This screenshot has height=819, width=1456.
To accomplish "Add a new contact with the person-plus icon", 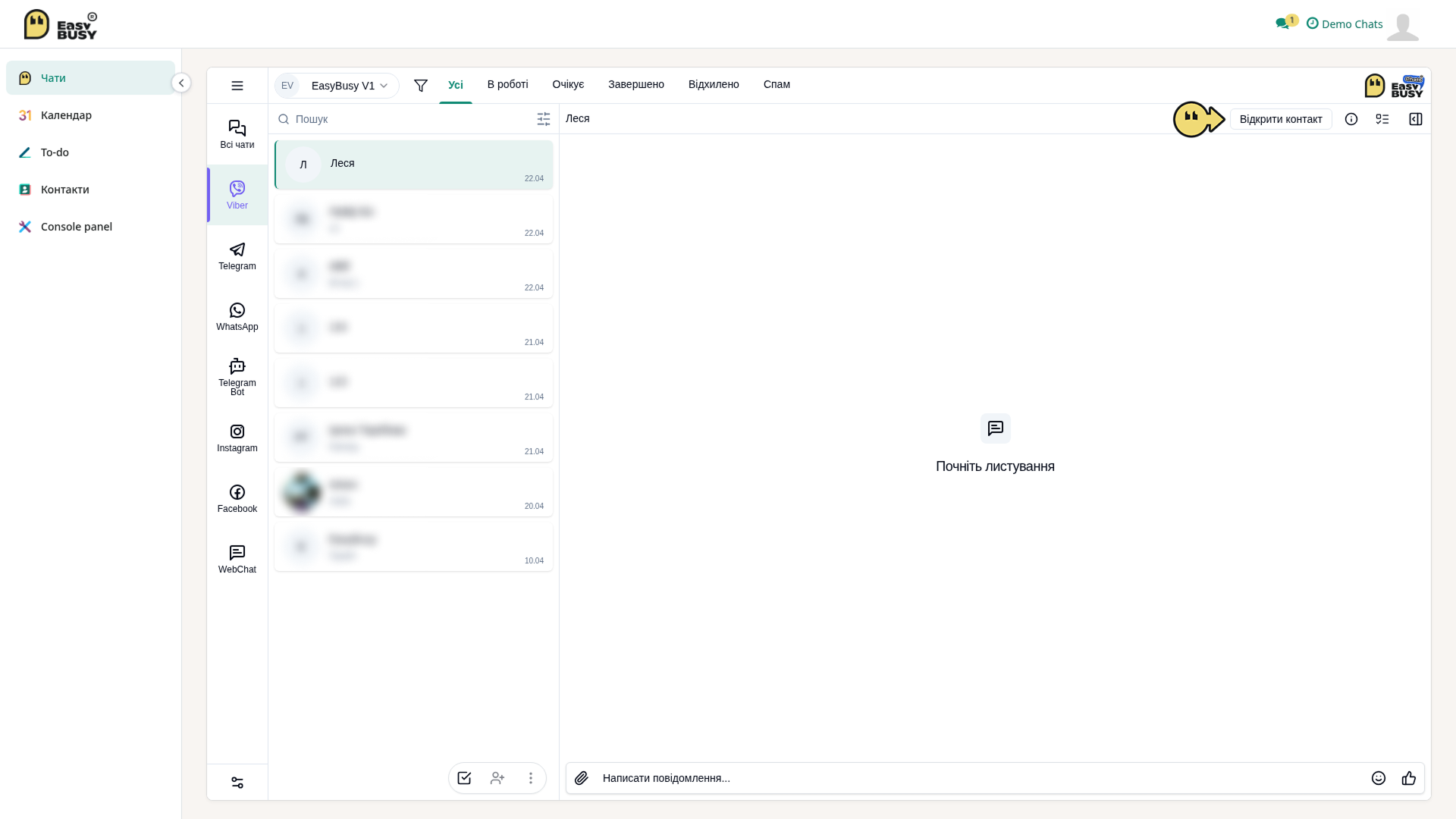I will 497,778.
